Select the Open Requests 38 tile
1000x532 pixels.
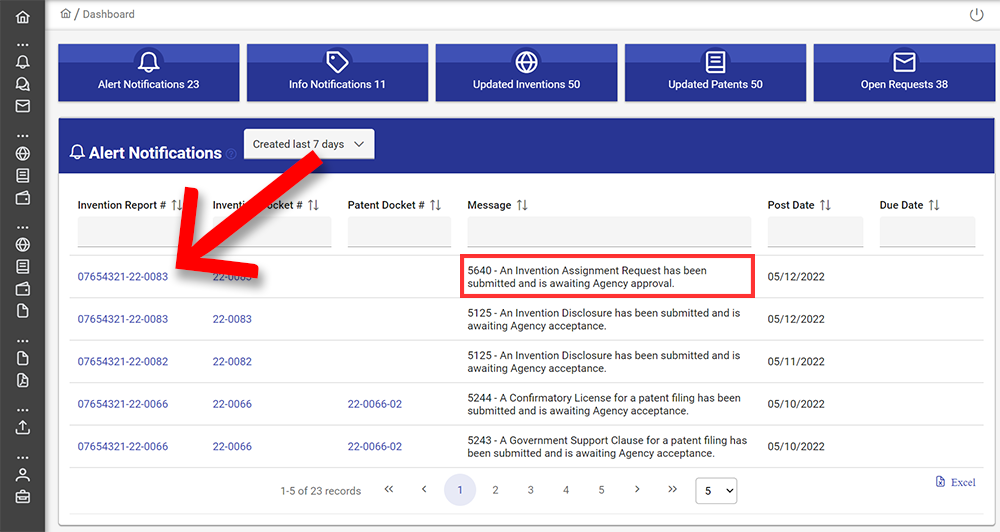pyautogui.click(x=903, y=72)
